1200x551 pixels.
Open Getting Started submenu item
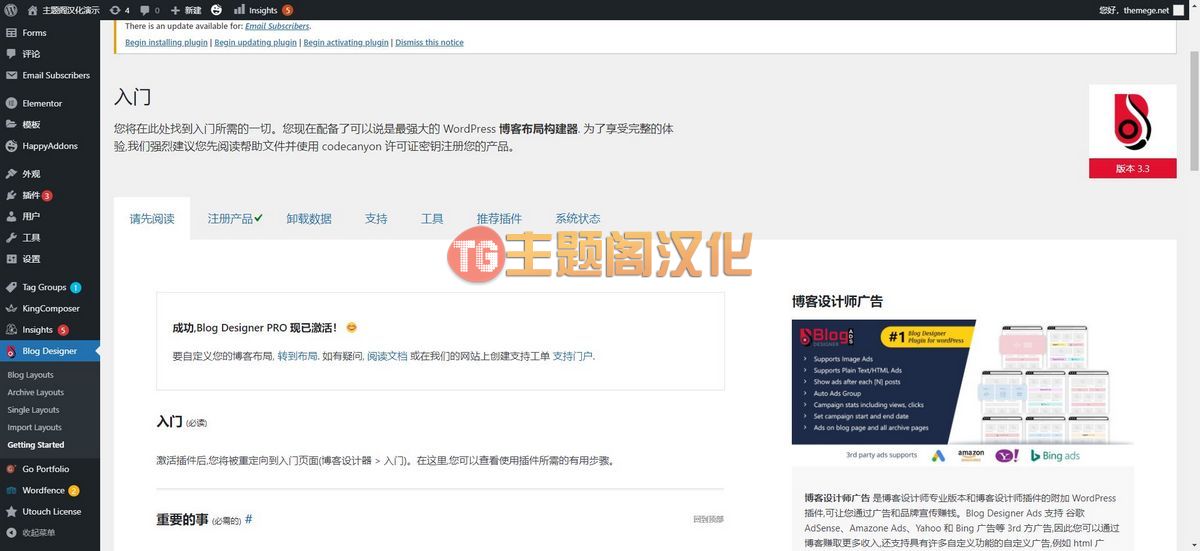click(36, 445)
